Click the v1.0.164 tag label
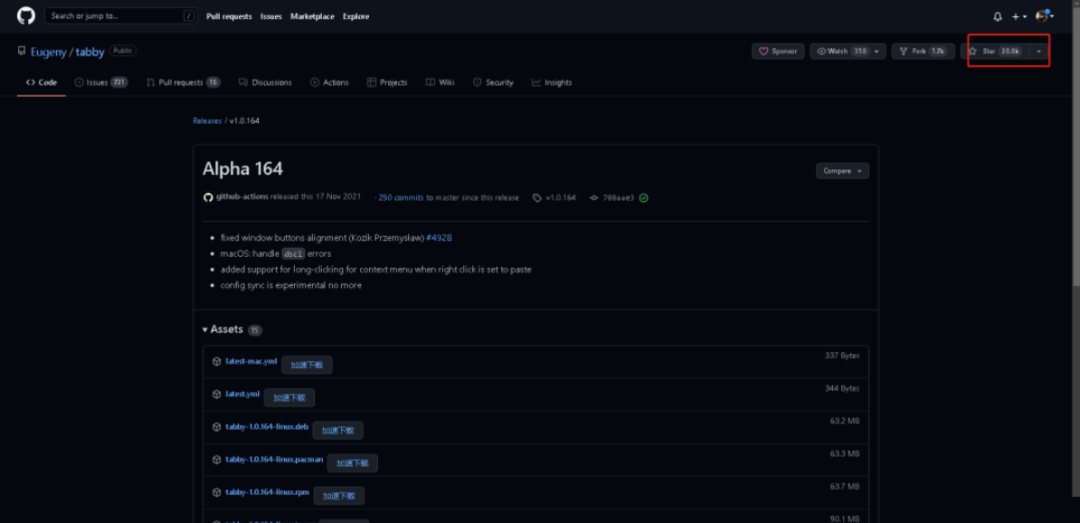The image size is (1080, 523). [x=554, y=198]
